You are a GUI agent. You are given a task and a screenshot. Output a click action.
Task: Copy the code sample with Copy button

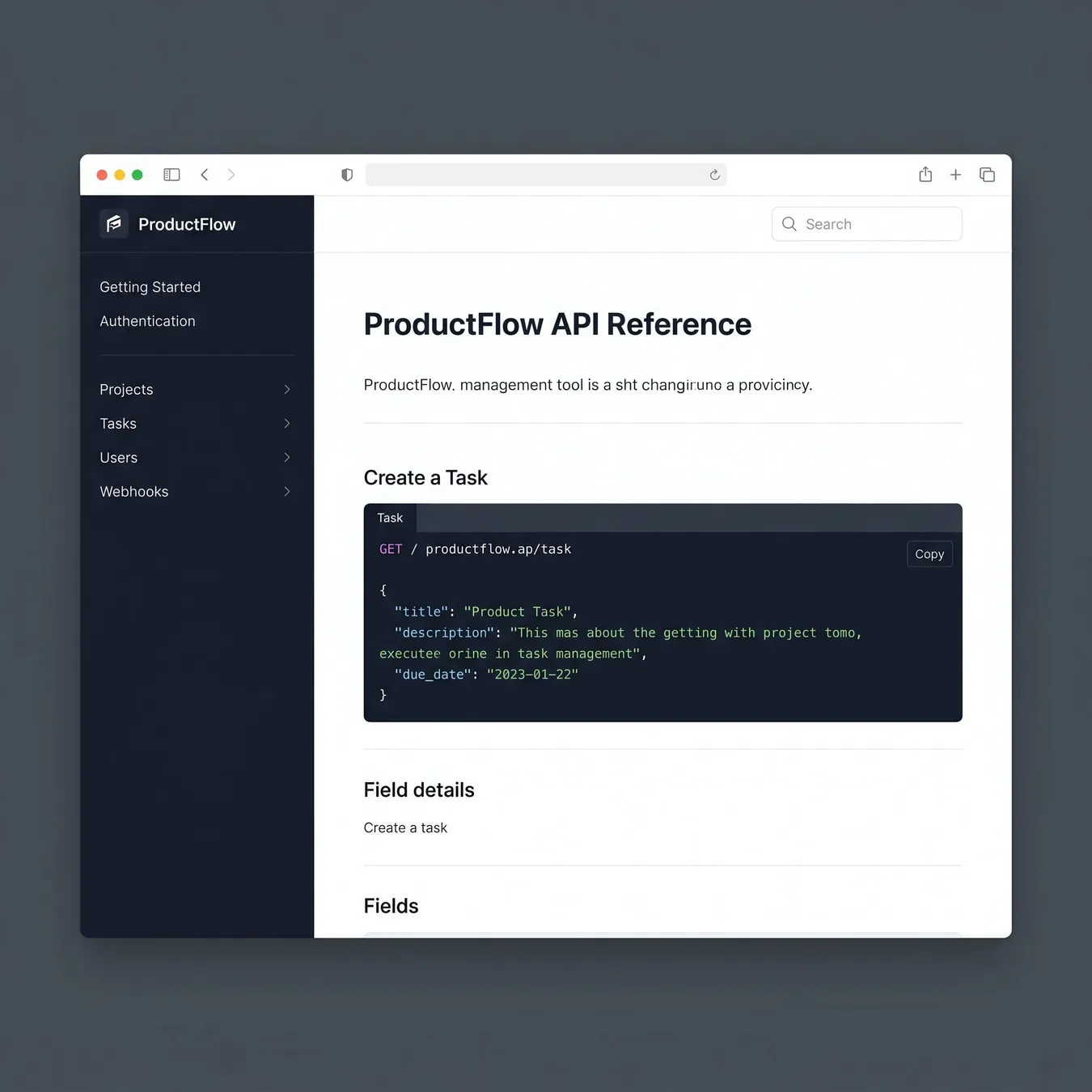(929, 554)
